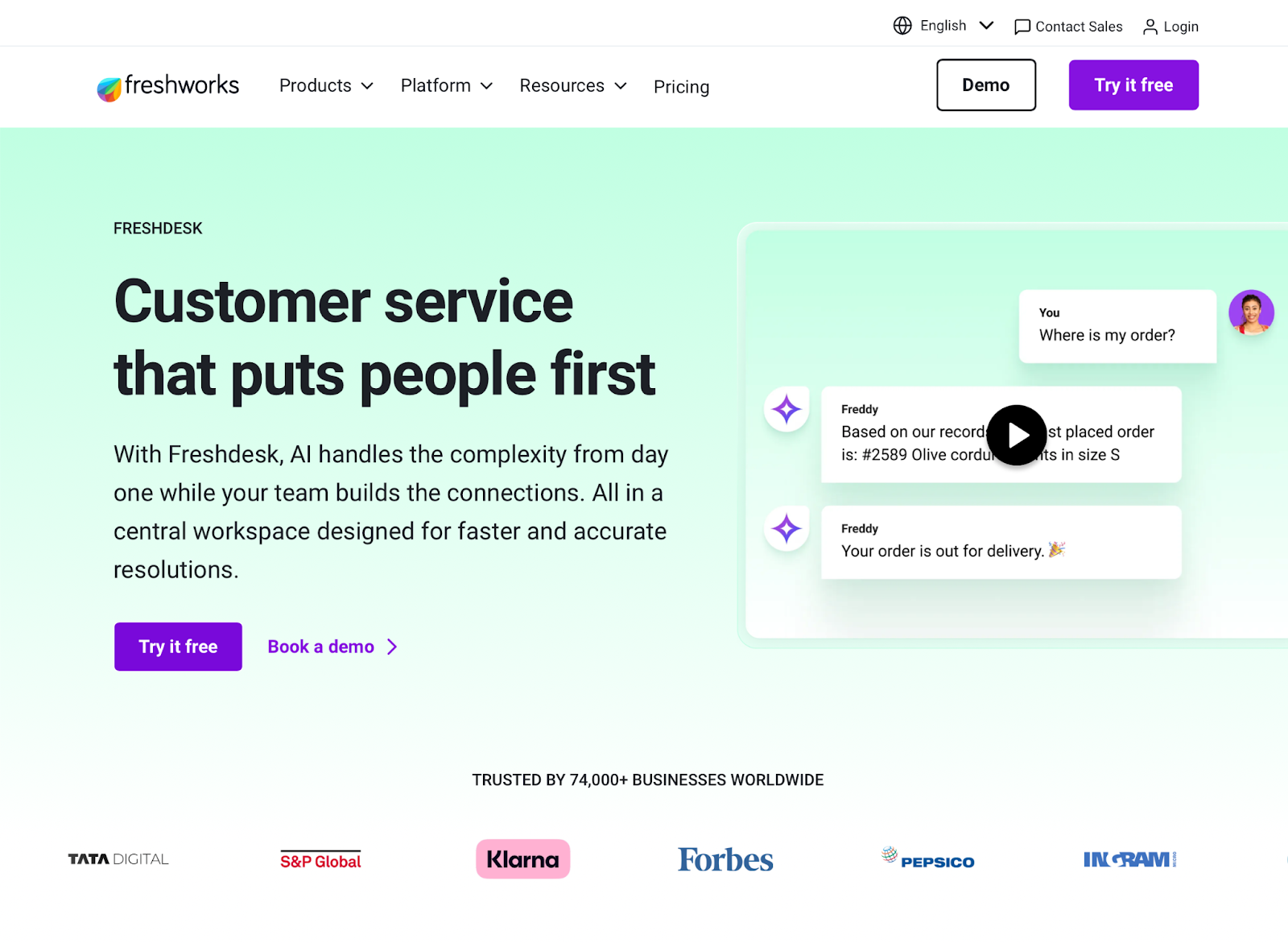This screenshot has height=943, width=1288.
Task: Click the Klarna logo
Action: pos(523,859)
